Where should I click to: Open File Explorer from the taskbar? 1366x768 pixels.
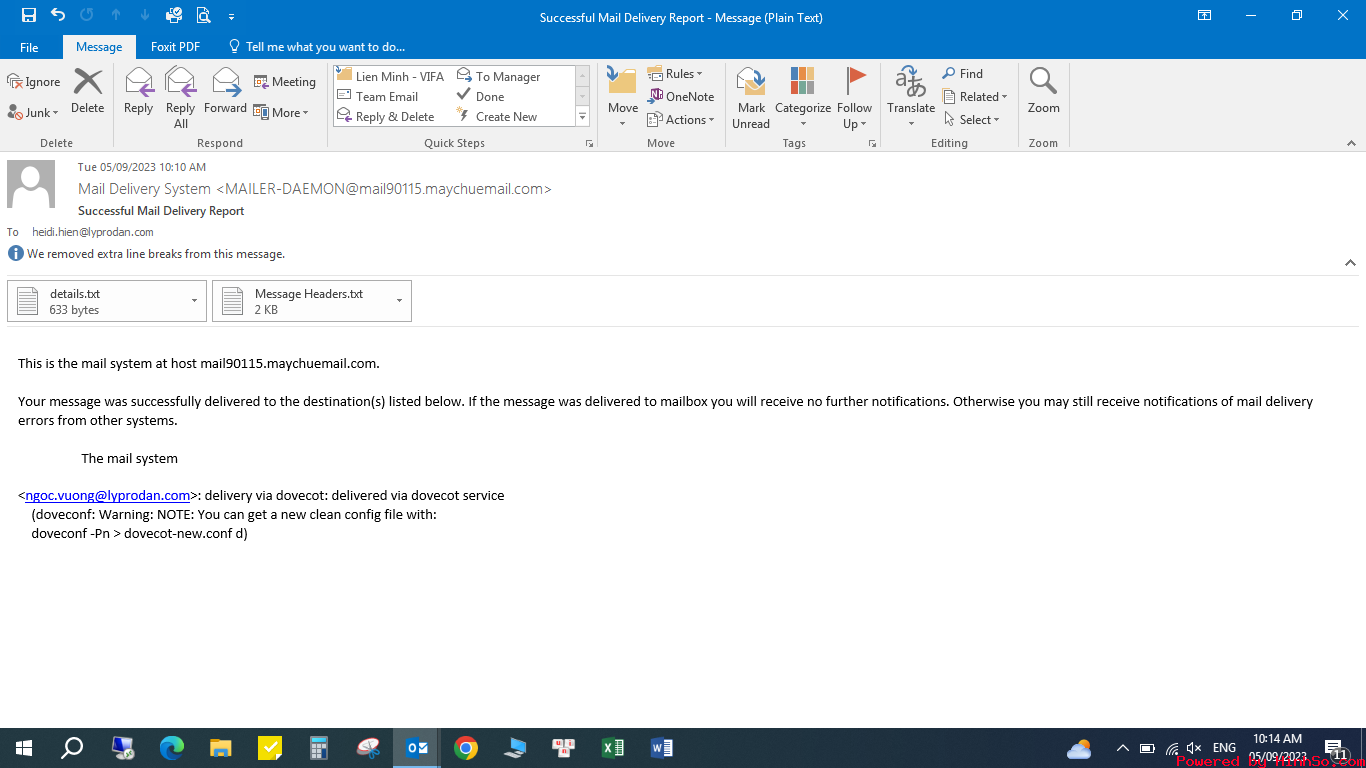click(x=221, y=748)
